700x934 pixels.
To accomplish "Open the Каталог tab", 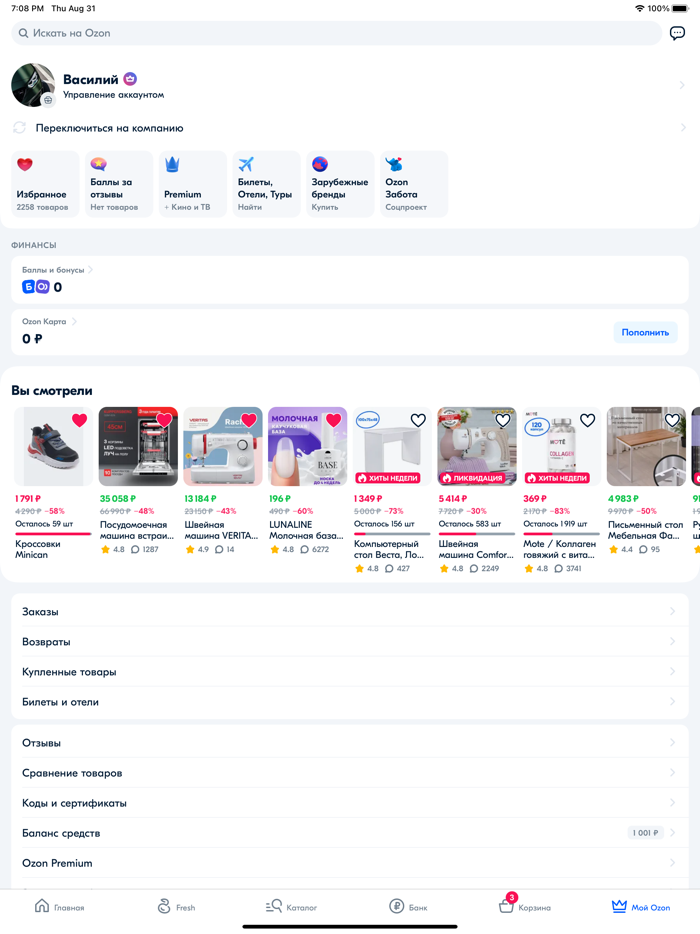I will [291, 907].
